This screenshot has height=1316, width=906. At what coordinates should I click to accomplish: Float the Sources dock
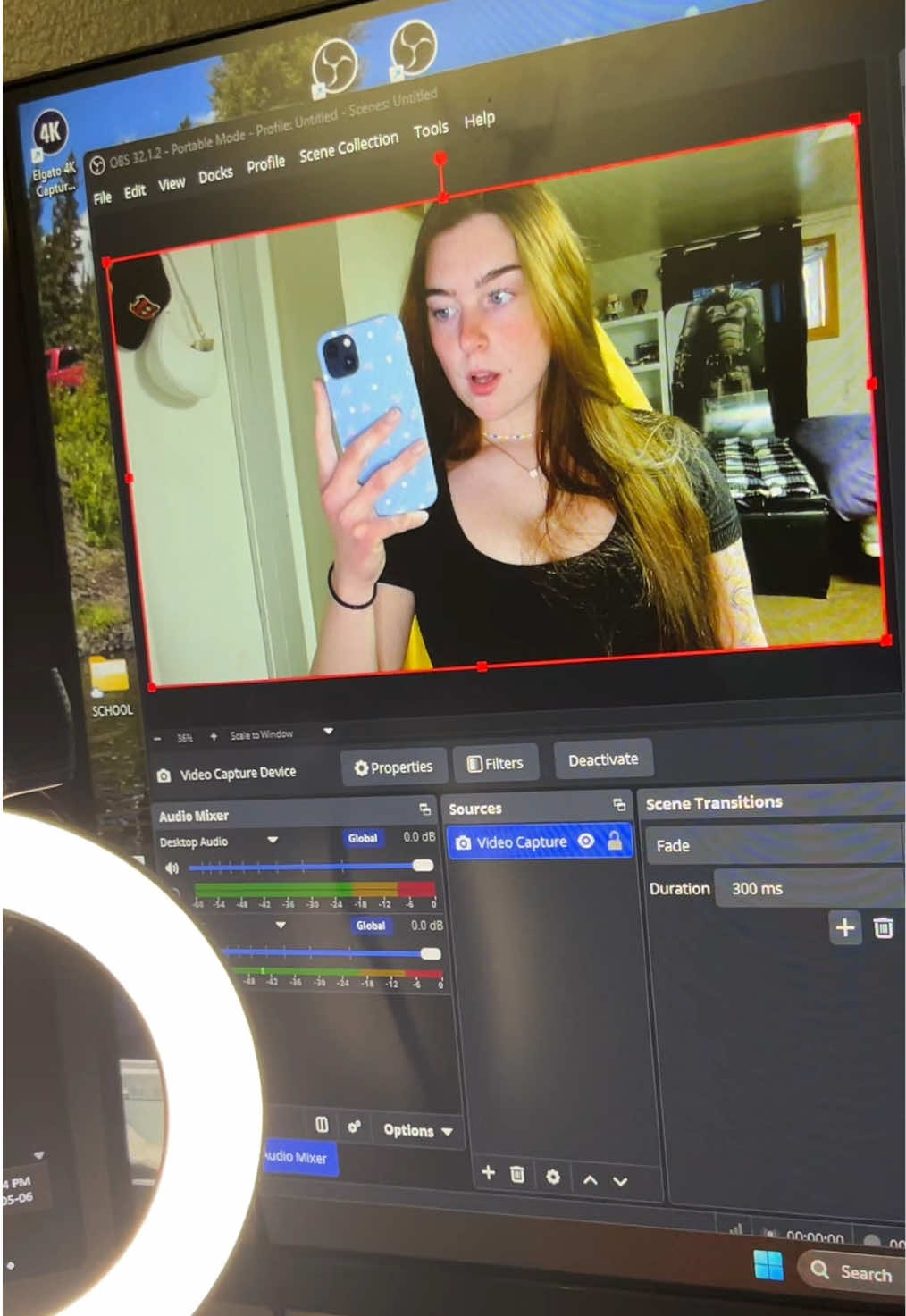[x=619, y=804]
